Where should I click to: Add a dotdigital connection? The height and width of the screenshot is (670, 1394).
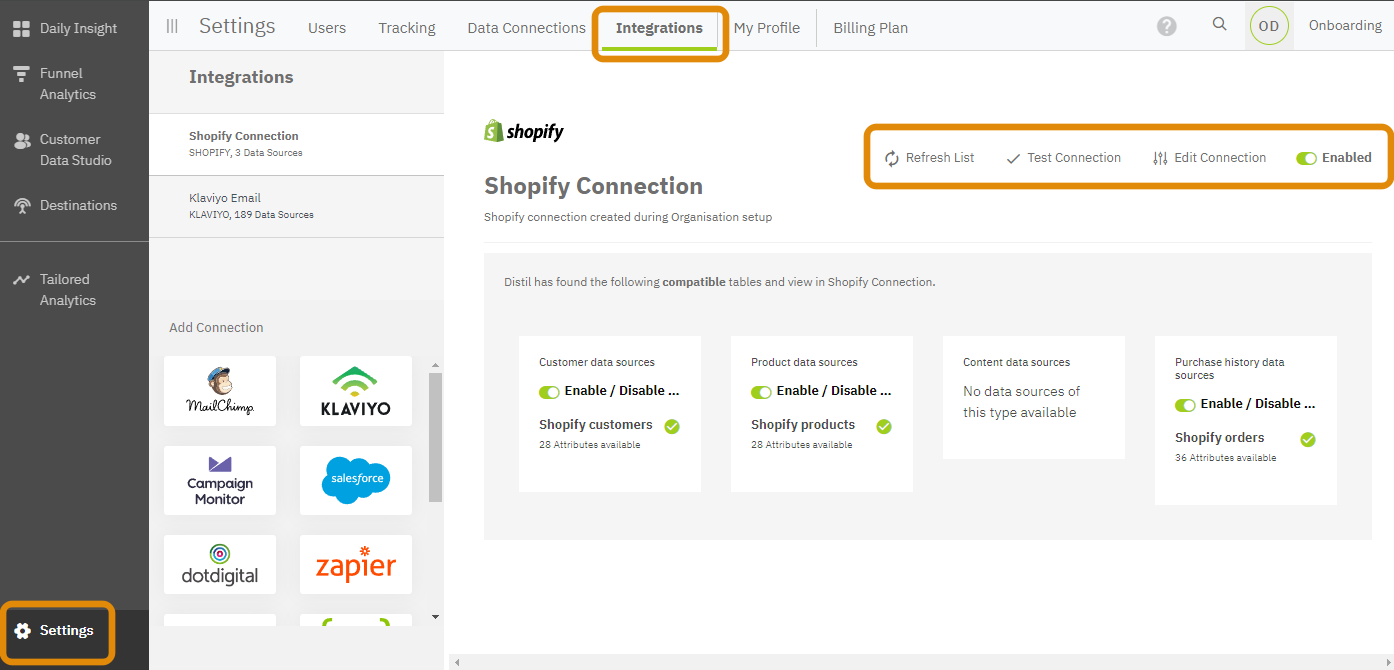220,565
